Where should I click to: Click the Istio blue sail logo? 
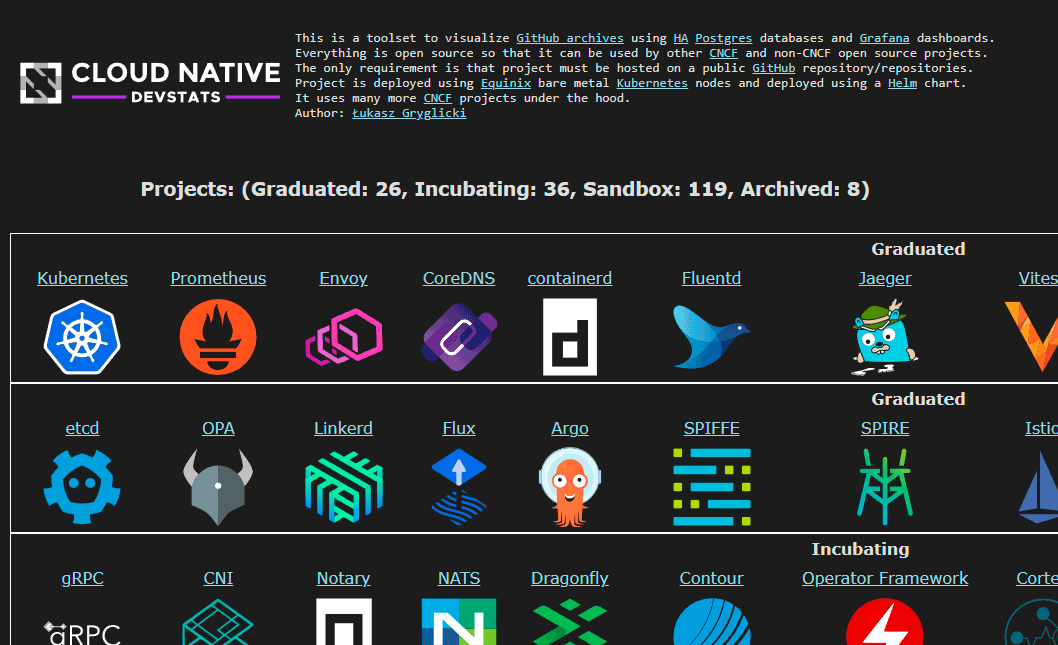(x=1038, y=486)
